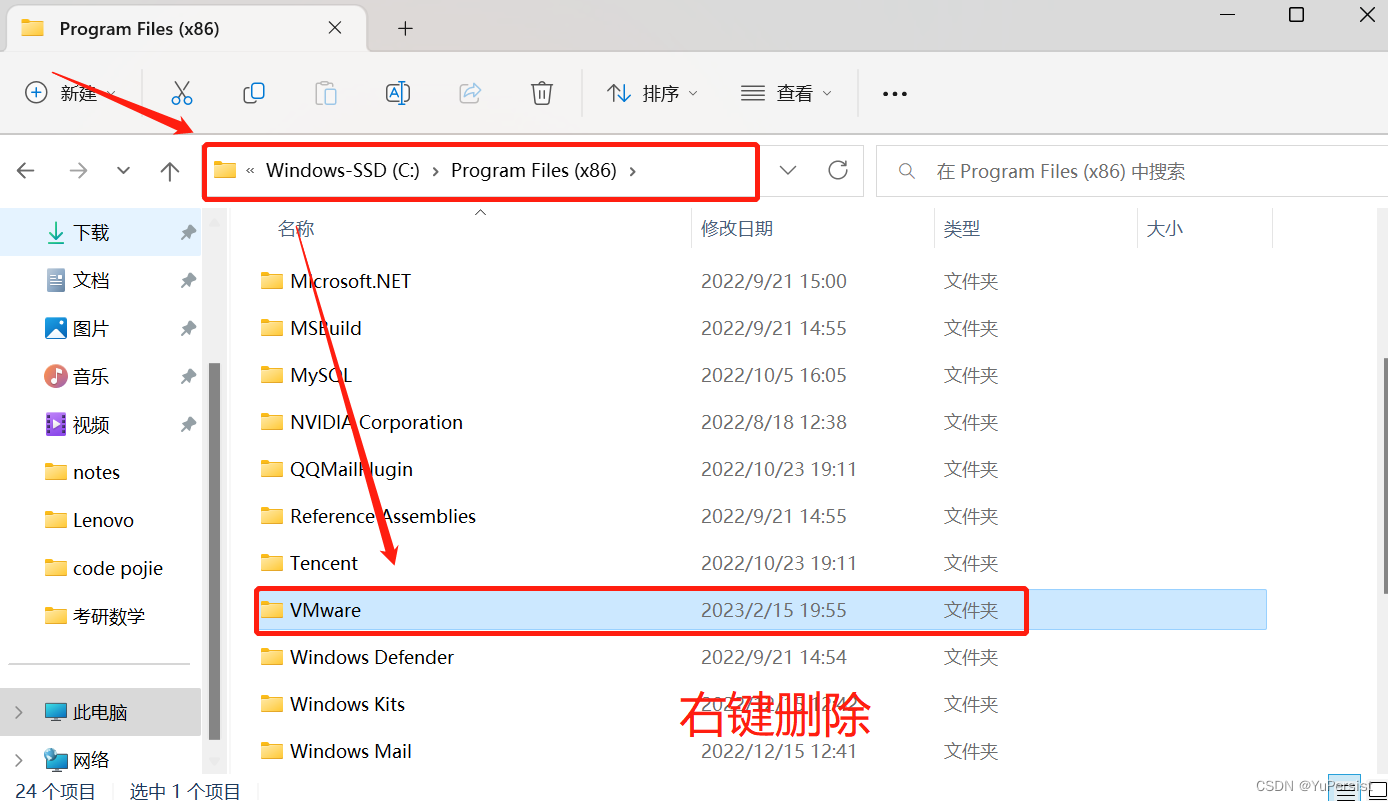Click the Tencent folder icon
Screen dimensions: 1388x801
[272, 563]
